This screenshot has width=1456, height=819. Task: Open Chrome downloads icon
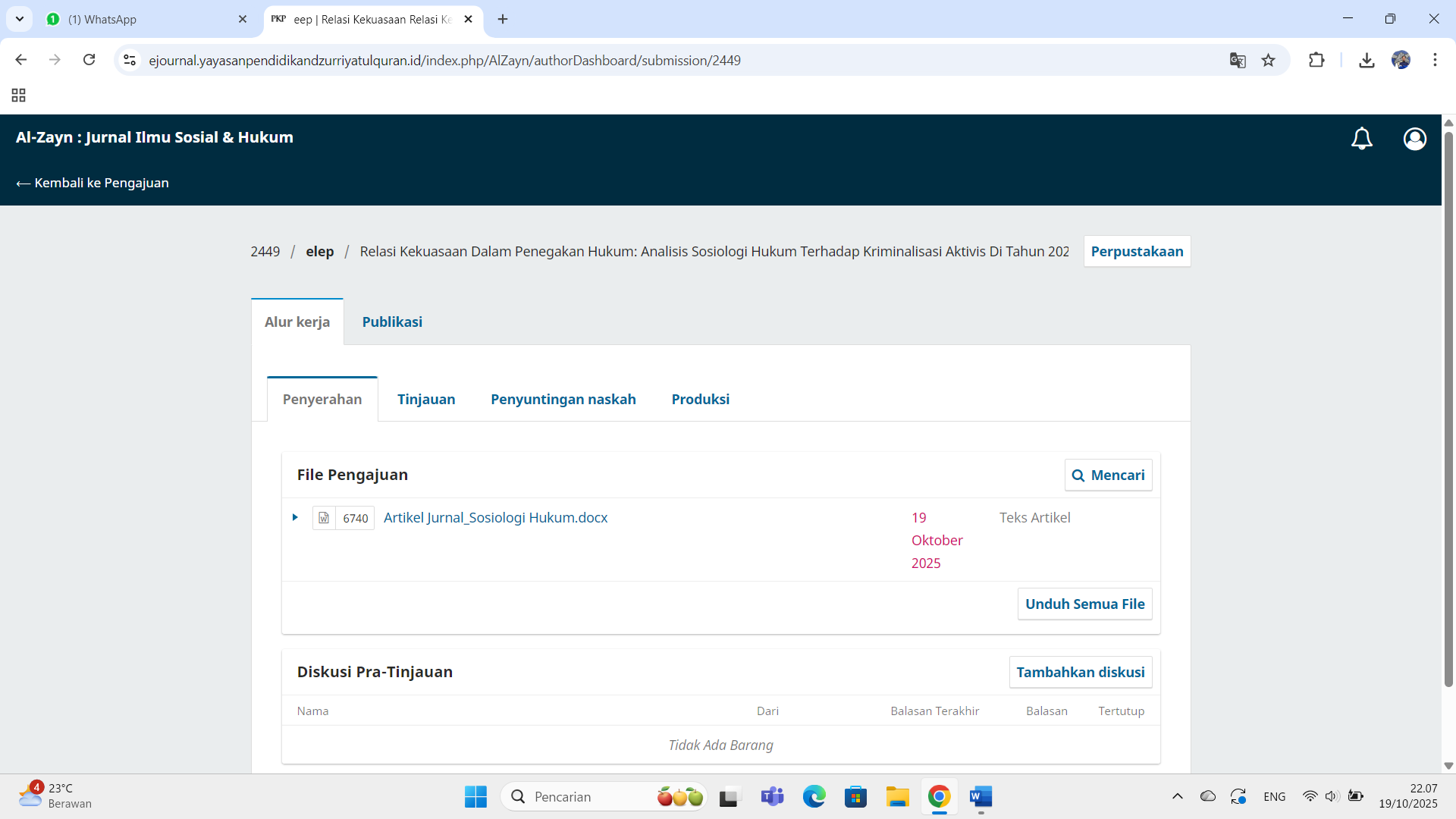pos(1367,60)
